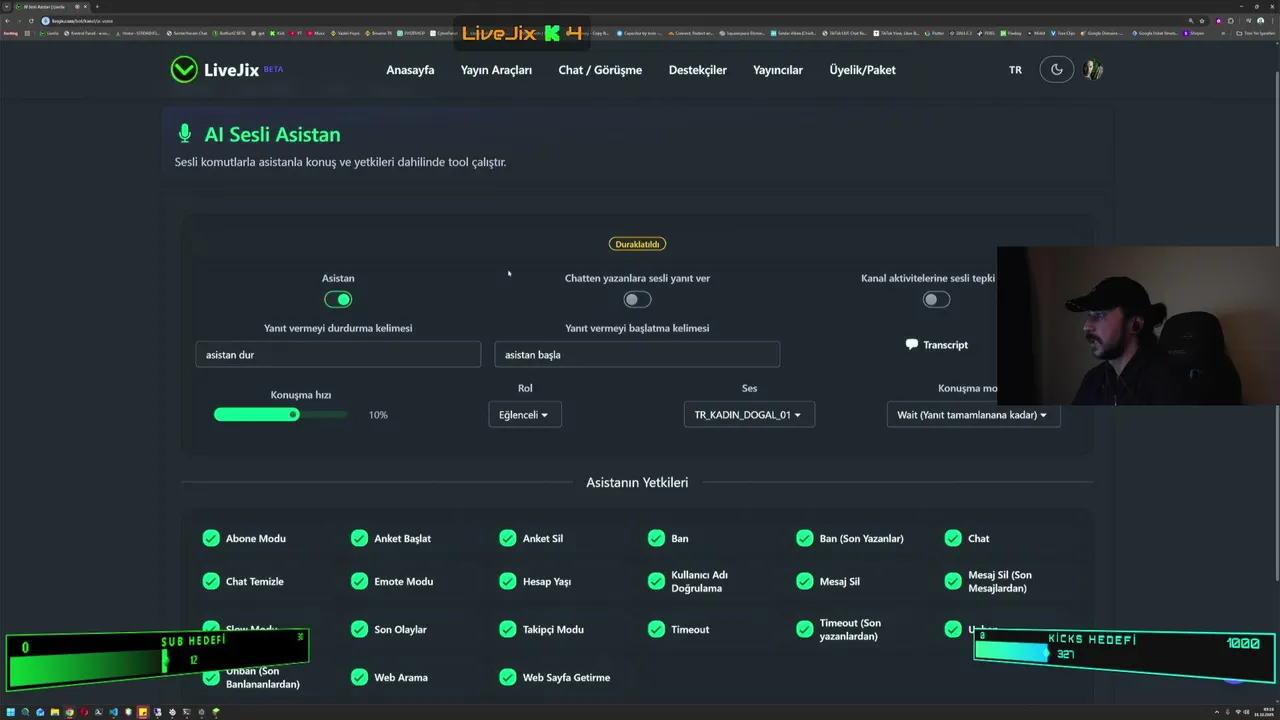Viewport: 1280px width, 720px height.
Task: Click the browser back arrow
Action: 7,21
